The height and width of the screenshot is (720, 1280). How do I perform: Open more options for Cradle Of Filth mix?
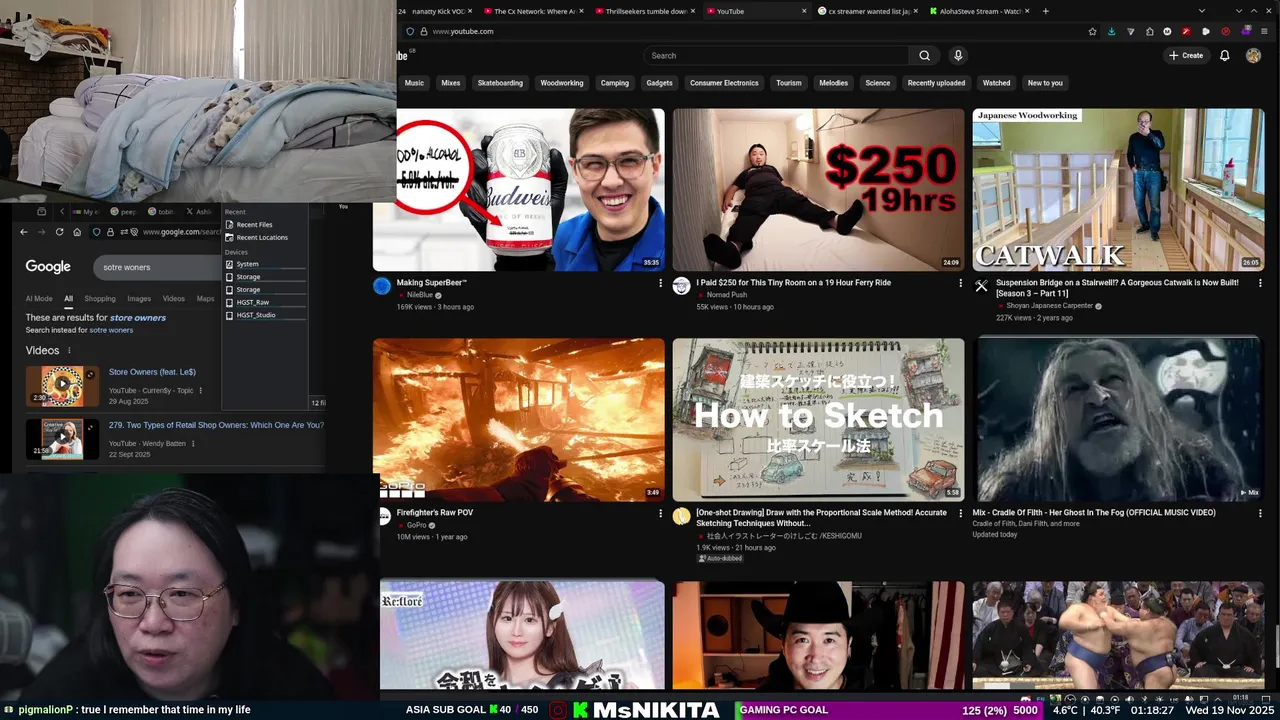(x=1259, y=513)
